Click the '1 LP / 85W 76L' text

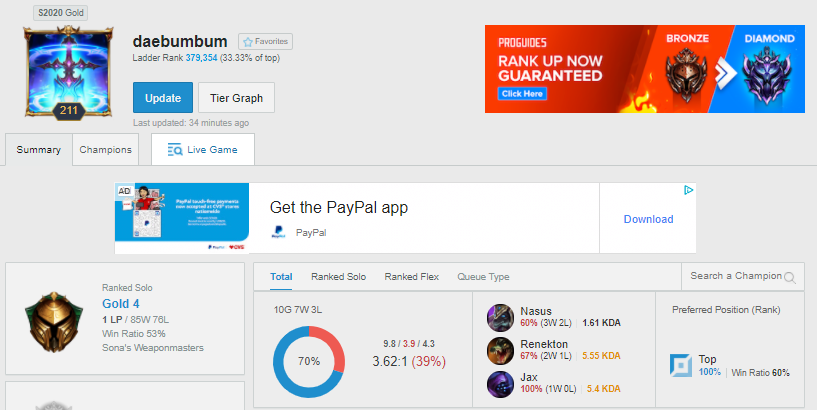pos(135,319)
